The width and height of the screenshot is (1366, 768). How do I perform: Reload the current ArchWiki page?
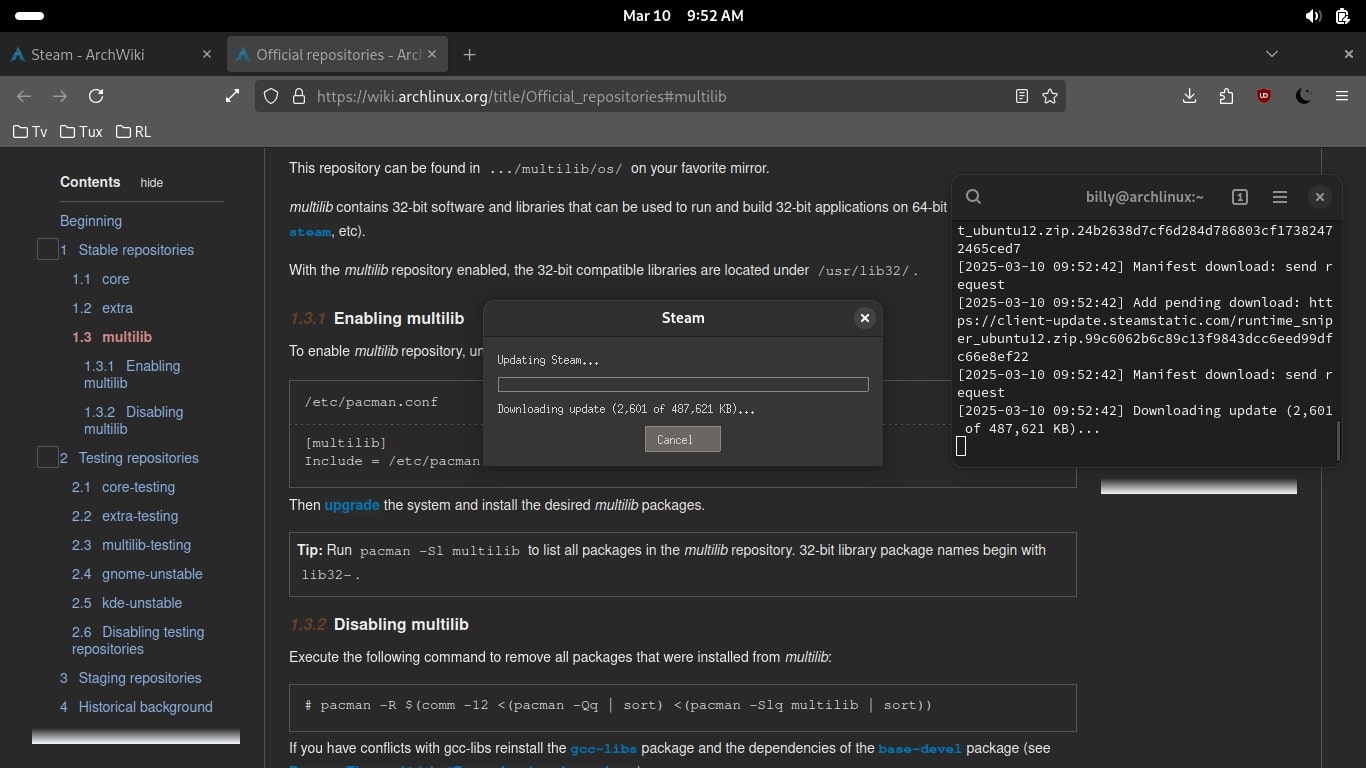(x=96, y=96)
